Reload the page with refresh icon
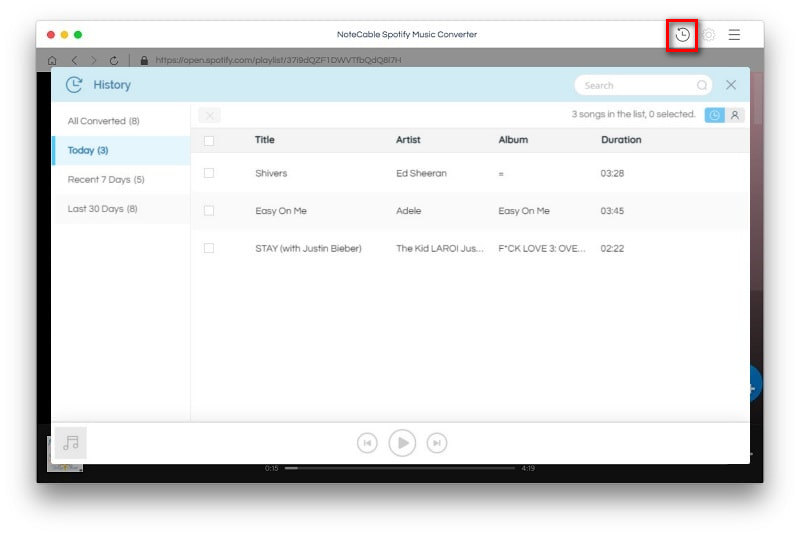The image size is (800, 535). (114, 60)
